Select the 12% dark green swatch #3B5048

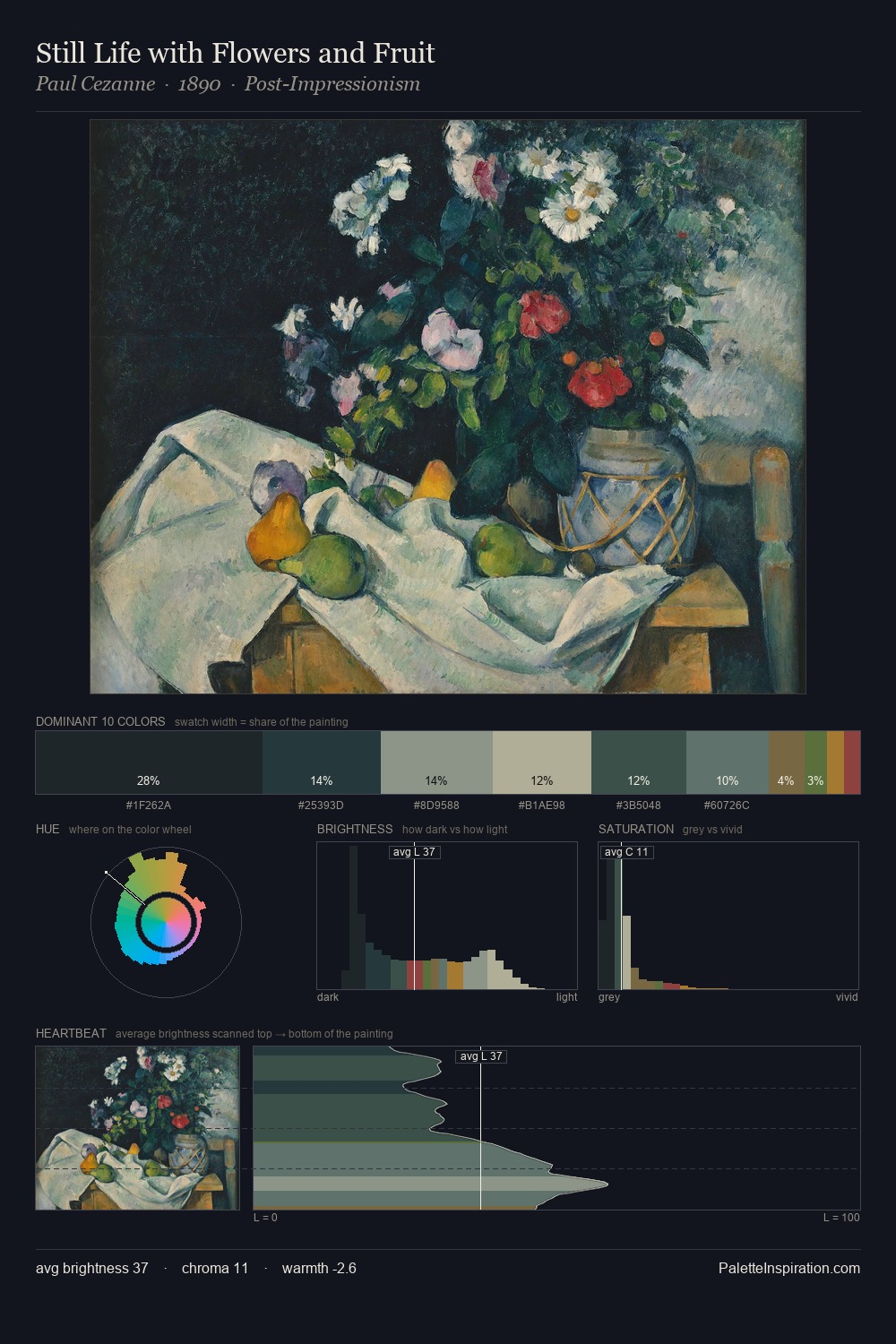pyautogui.click(x=639, y=762)
